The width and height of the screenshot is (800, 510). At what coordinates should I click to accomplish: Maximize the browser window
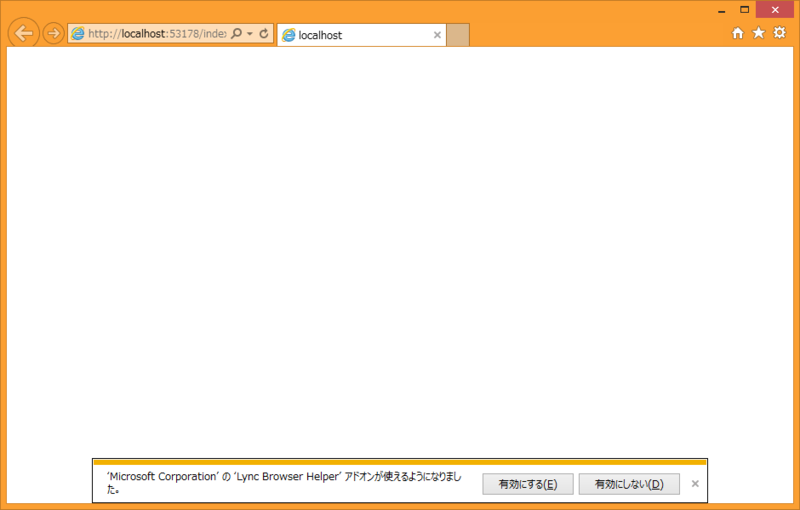(744, 10)
